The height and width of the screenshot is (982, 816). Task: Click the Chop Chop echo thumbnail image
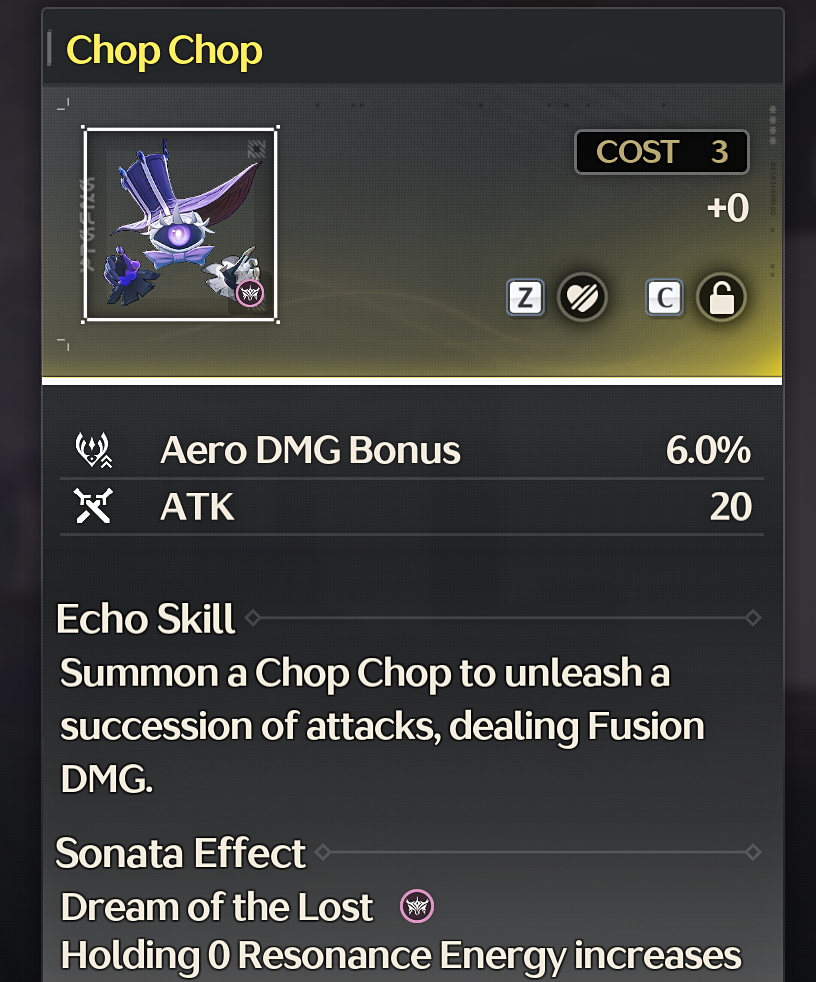[180, 224]
